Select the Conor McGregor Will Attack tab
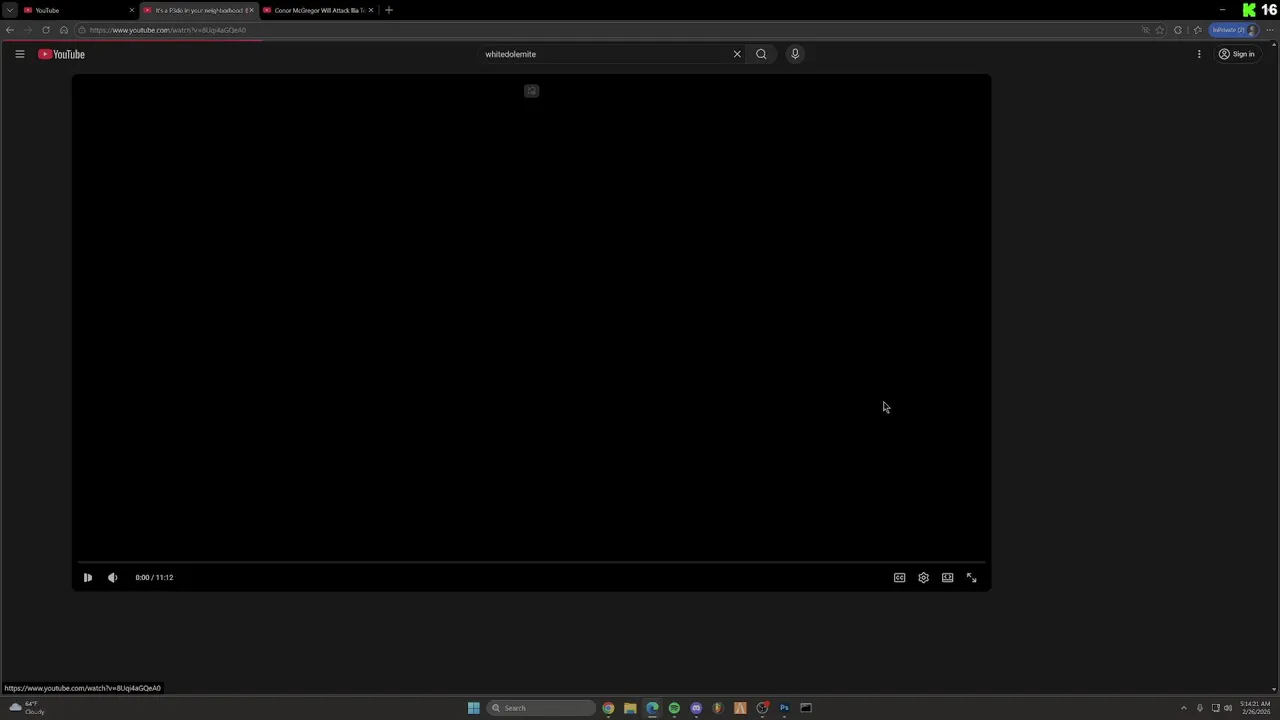The width and height of the screenshot is (1280, 720). (318, 10)
